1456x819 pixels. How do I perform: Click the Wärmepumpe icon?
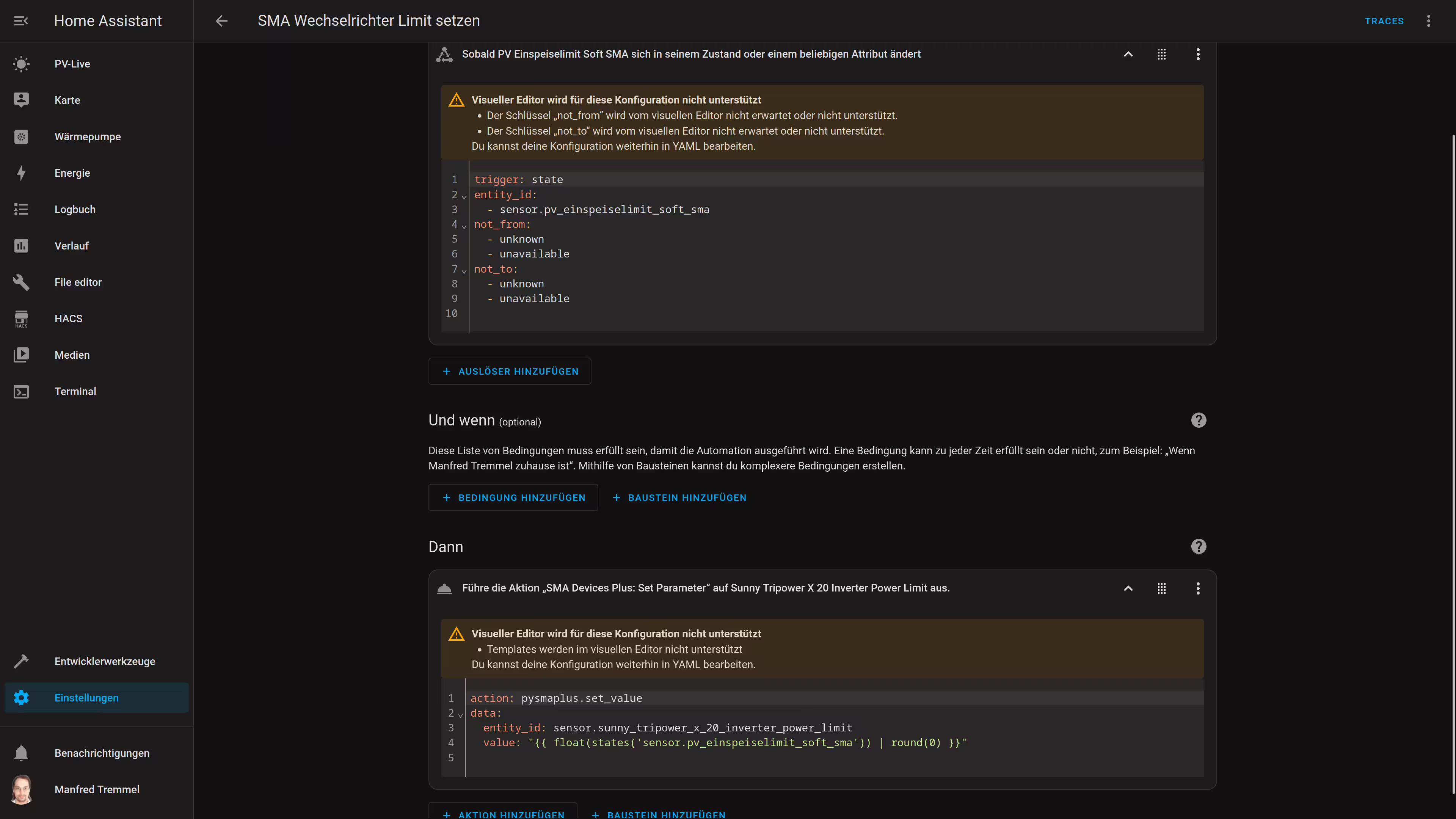[x=21, y=137]
